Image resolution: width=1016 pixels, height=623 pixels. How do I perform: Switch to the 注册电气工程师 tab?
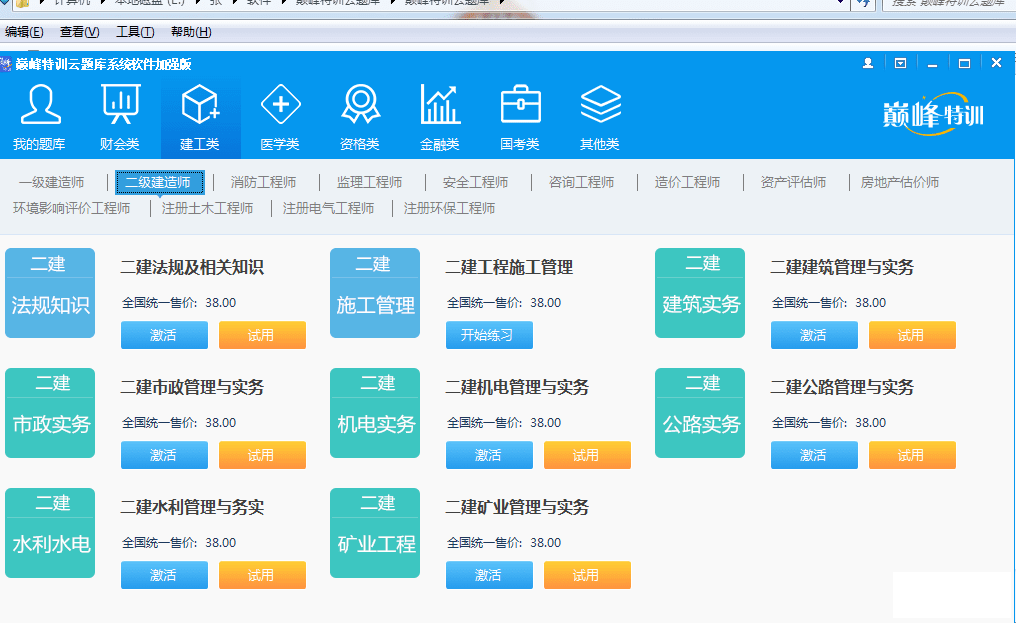tap(329, 208)
